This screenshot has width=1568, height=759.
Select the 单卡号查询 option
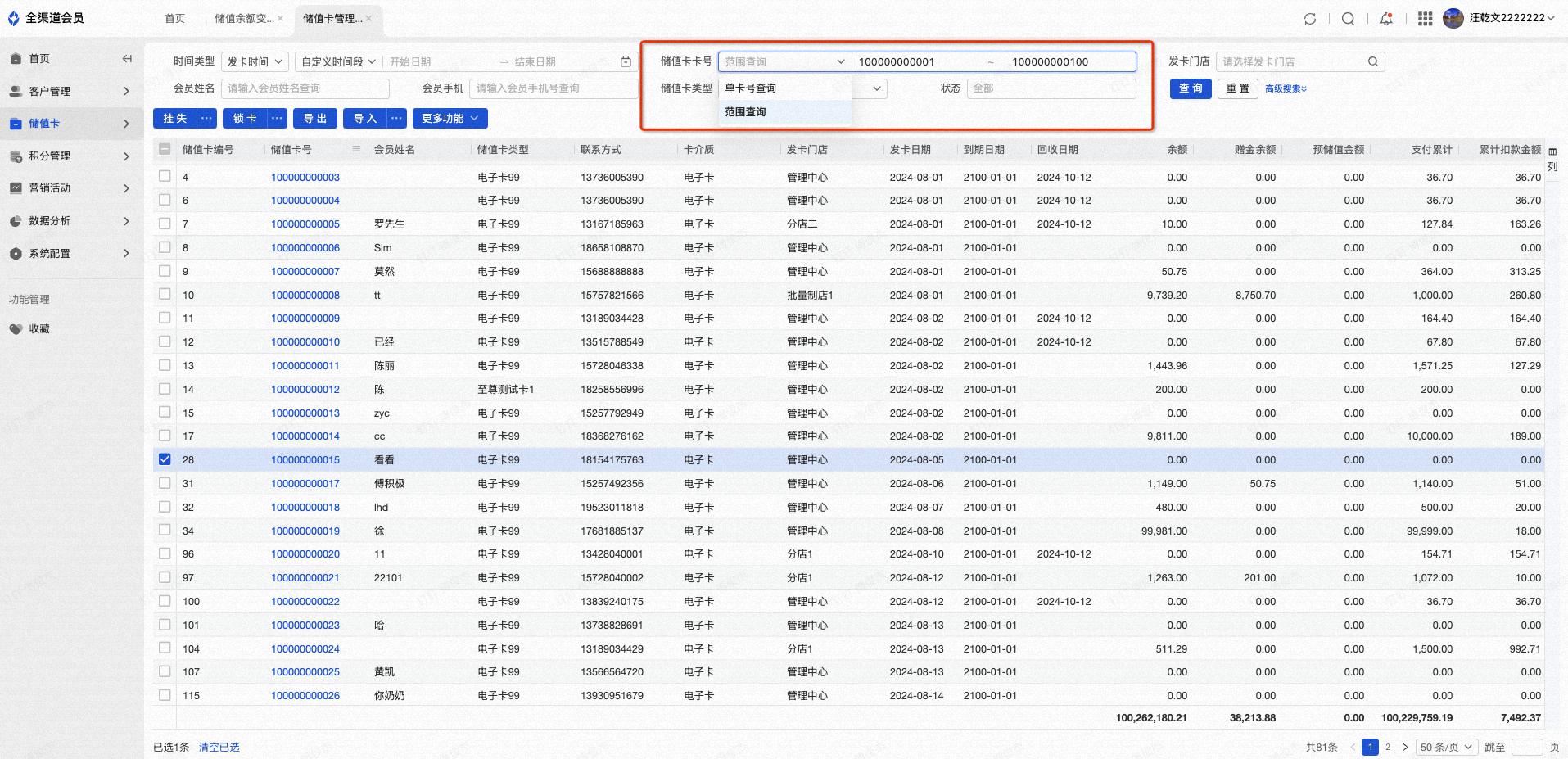(x=784, y=88)
